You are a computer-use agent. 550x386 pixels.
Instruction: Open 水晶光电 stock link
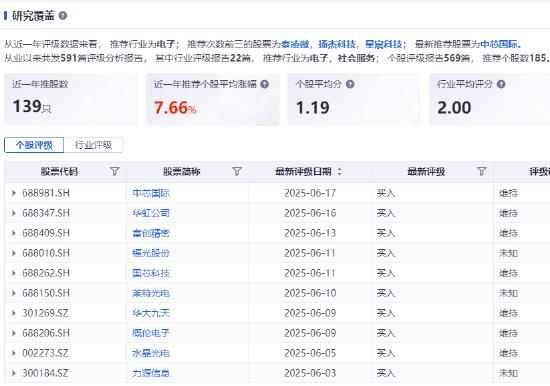click(151, 353)
